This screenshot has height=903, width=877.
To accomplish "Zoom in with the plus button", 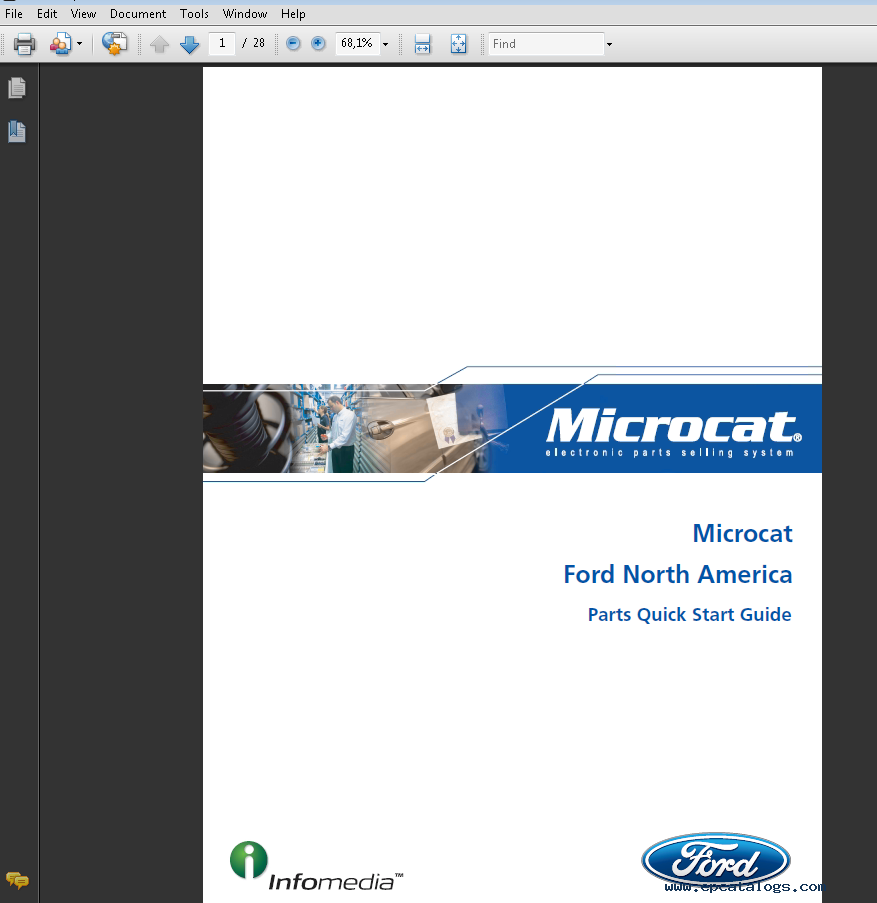I will 318,43.
